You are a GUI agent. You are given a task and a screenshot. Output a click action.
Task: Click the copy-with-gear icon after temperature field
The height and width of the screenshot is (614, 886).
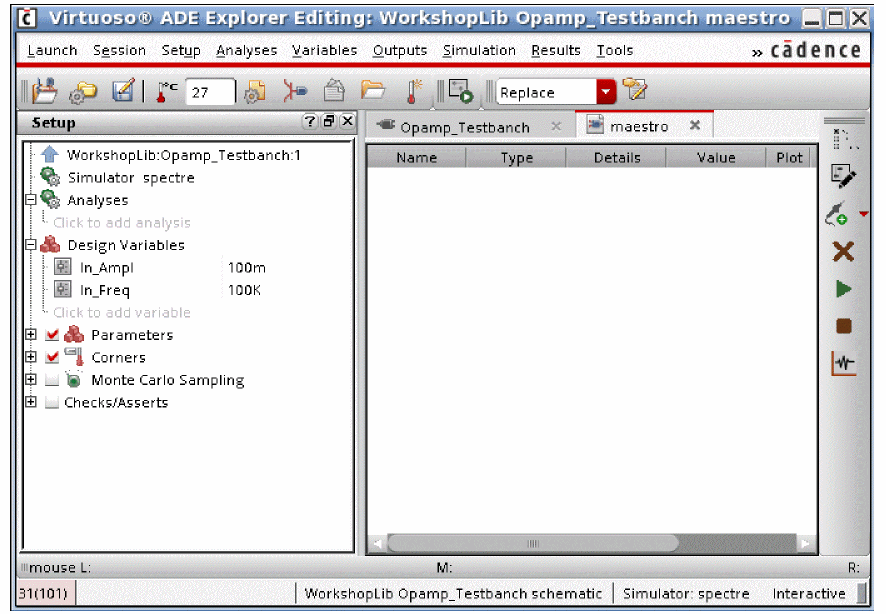(x=255, y=92)
